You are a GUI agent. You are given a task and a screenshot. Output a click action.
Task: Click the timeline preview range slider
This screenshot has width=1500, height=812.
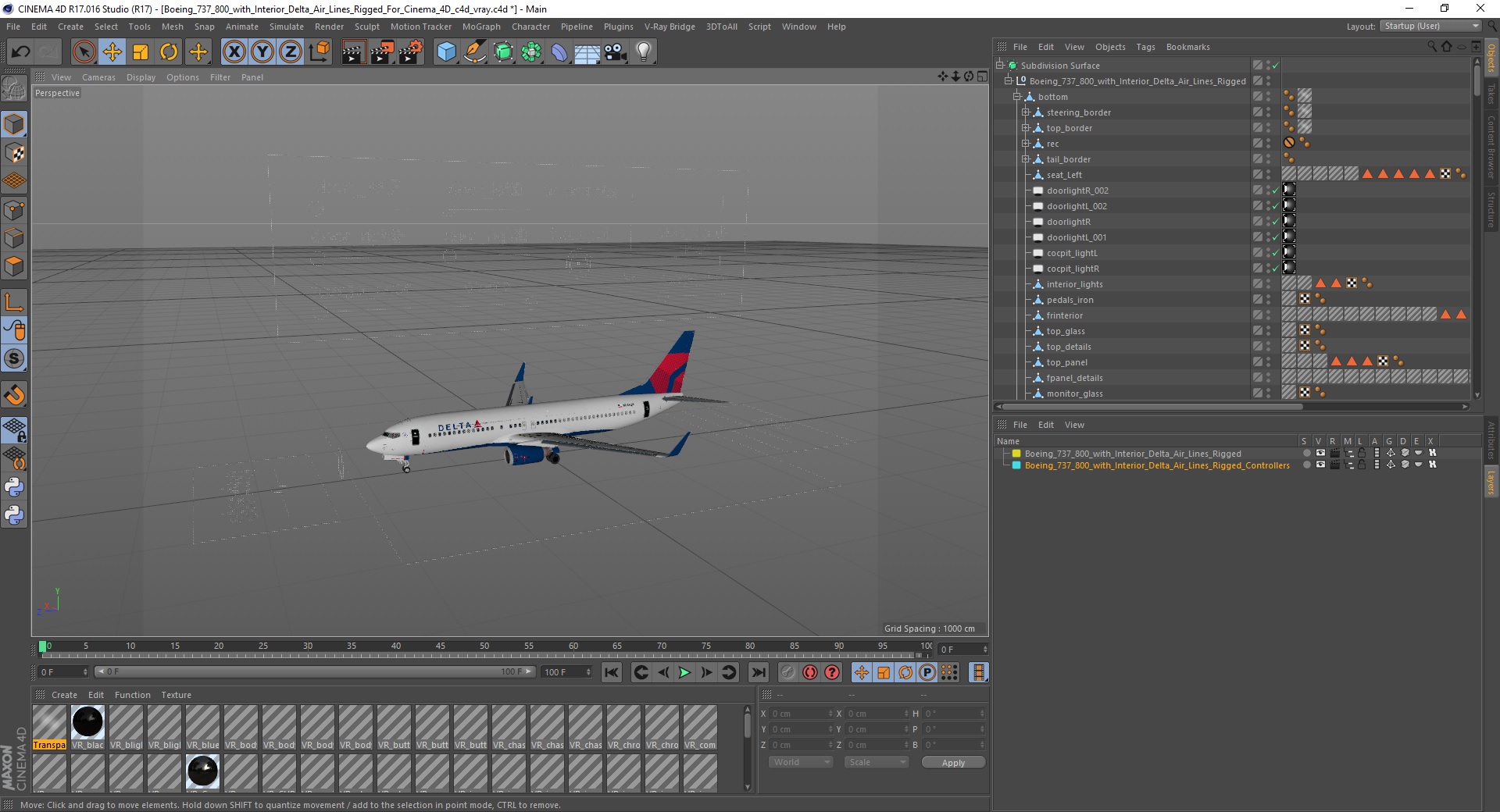(315, 671)
